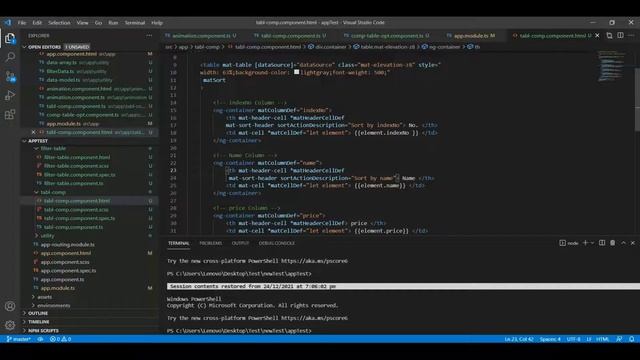Viewport: 640px width, 360px height.
Task: Click the editor minimap
Action: click(612, 66)
